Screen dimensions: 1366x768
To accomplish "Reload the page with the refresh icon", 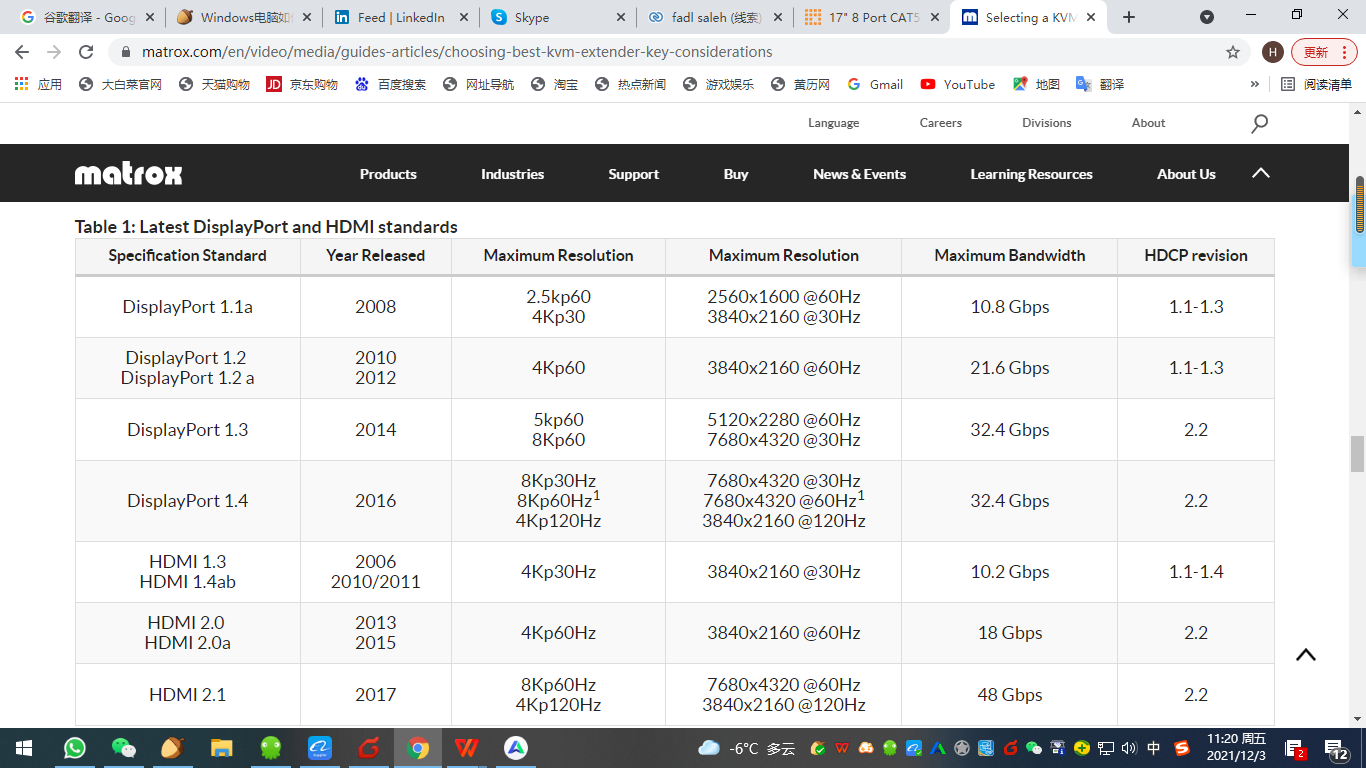I will pyautogui.click(x=86, y=52).
